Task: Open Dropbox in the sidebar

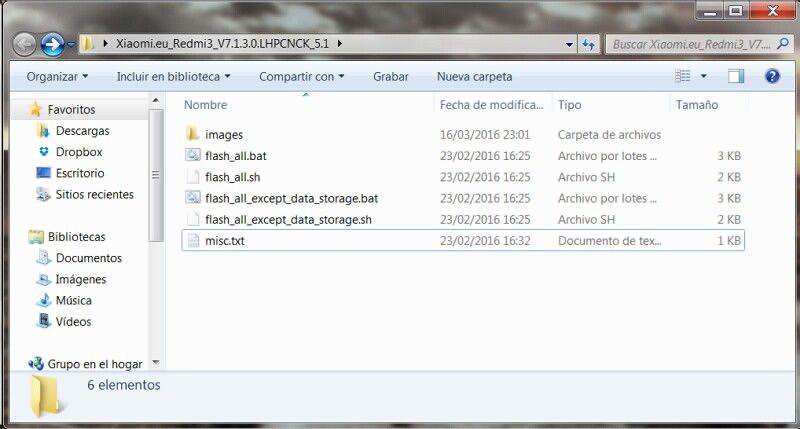Action: (79, 152)
